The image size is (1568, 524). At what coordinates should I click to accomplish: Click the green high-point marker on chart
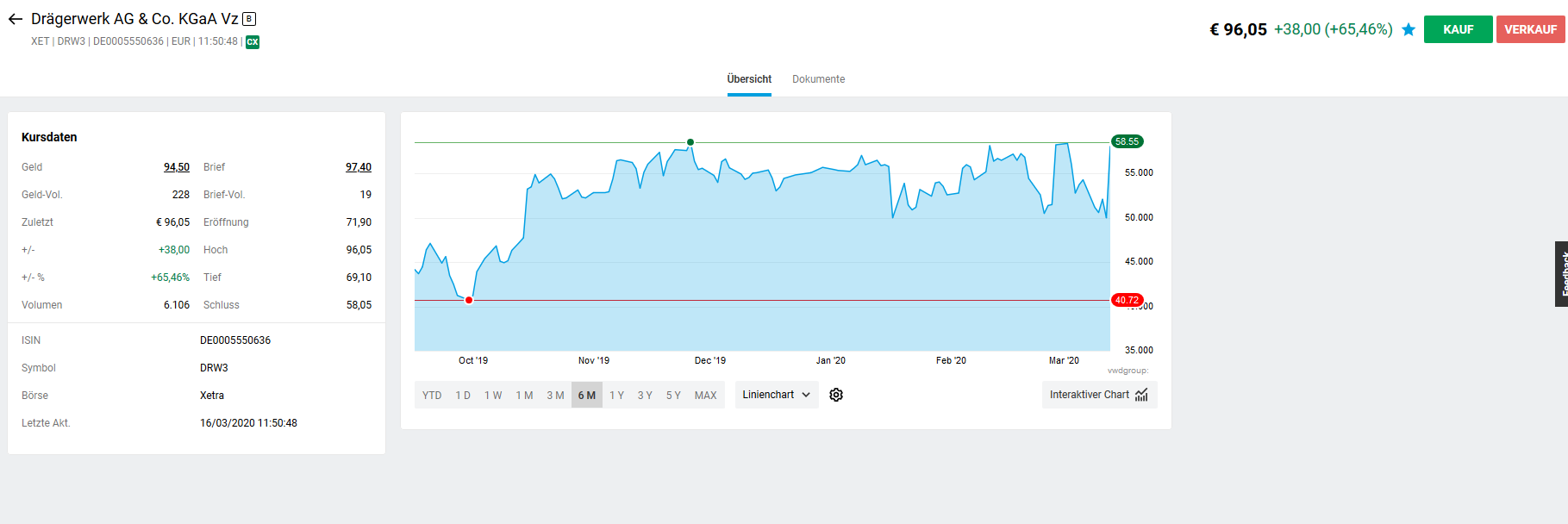click(690, 142)
